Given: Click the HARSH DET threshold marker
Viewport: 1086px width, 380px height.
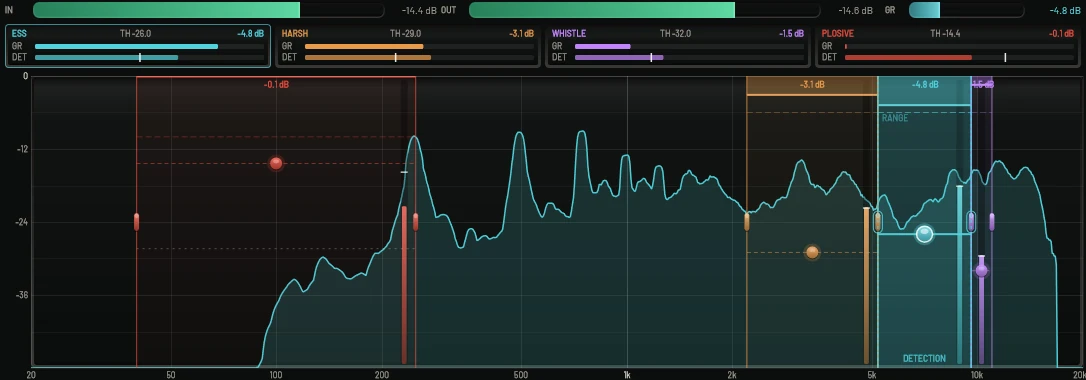Looking at the screenshot, I should click(395, 57).
